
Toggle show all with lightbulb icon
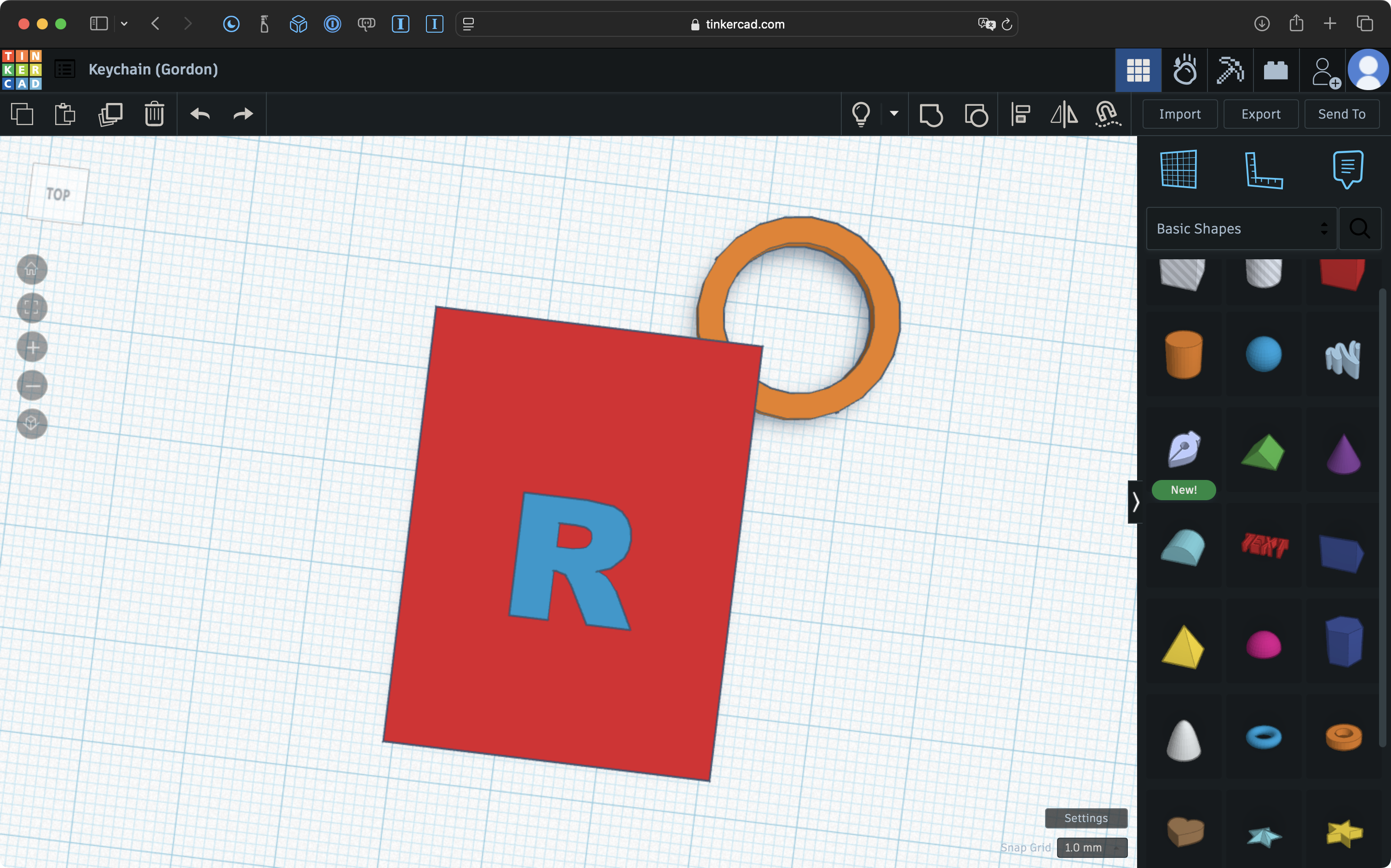click(x=861, y=114)
